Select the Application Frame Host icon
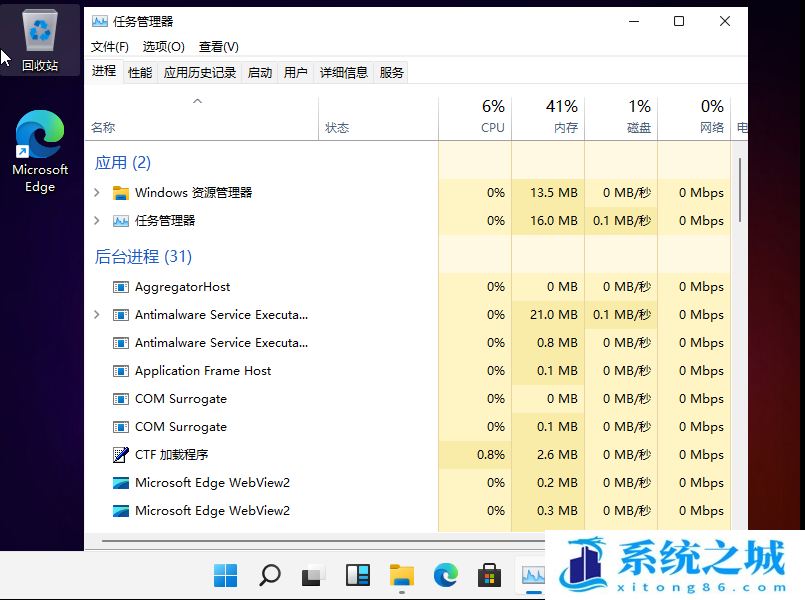This screenshot has height=600, width=805. [121, 371]
